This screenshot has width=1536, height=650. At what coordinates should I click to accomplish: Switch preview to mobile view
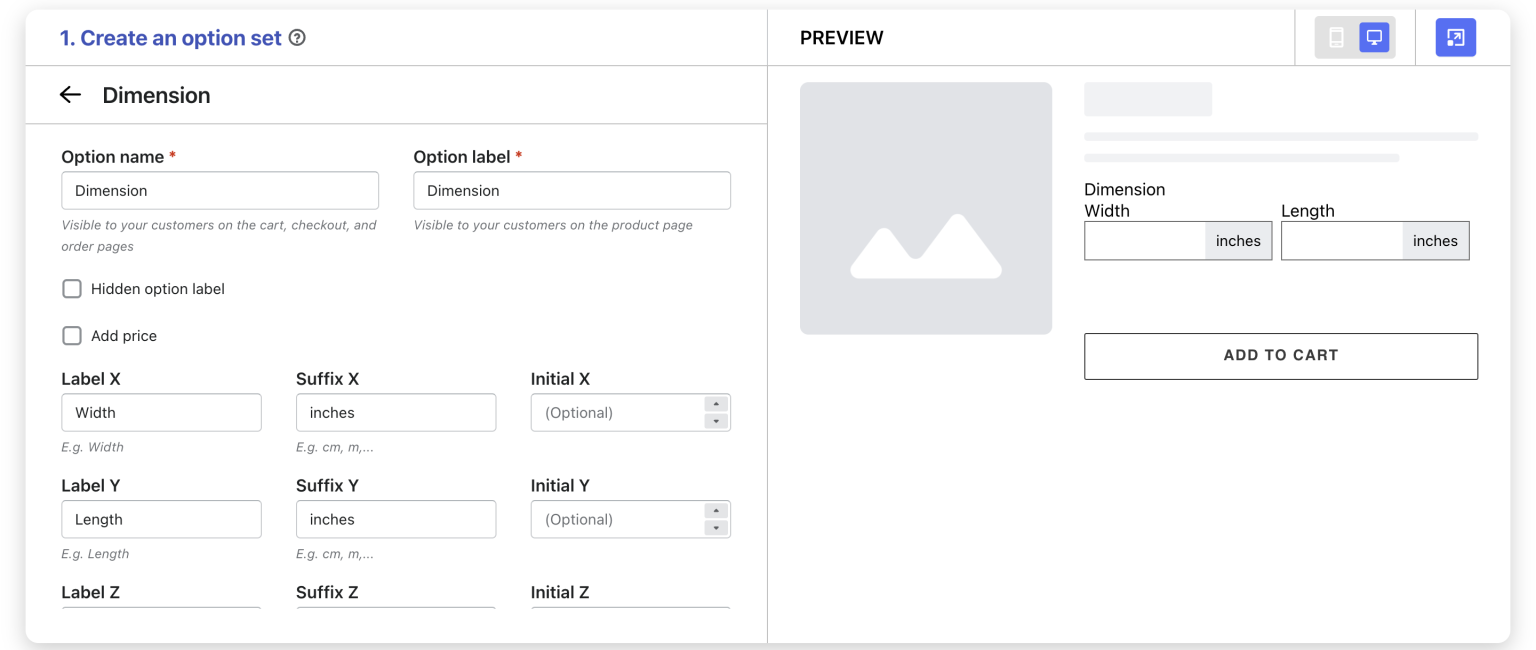point(1336,38)
